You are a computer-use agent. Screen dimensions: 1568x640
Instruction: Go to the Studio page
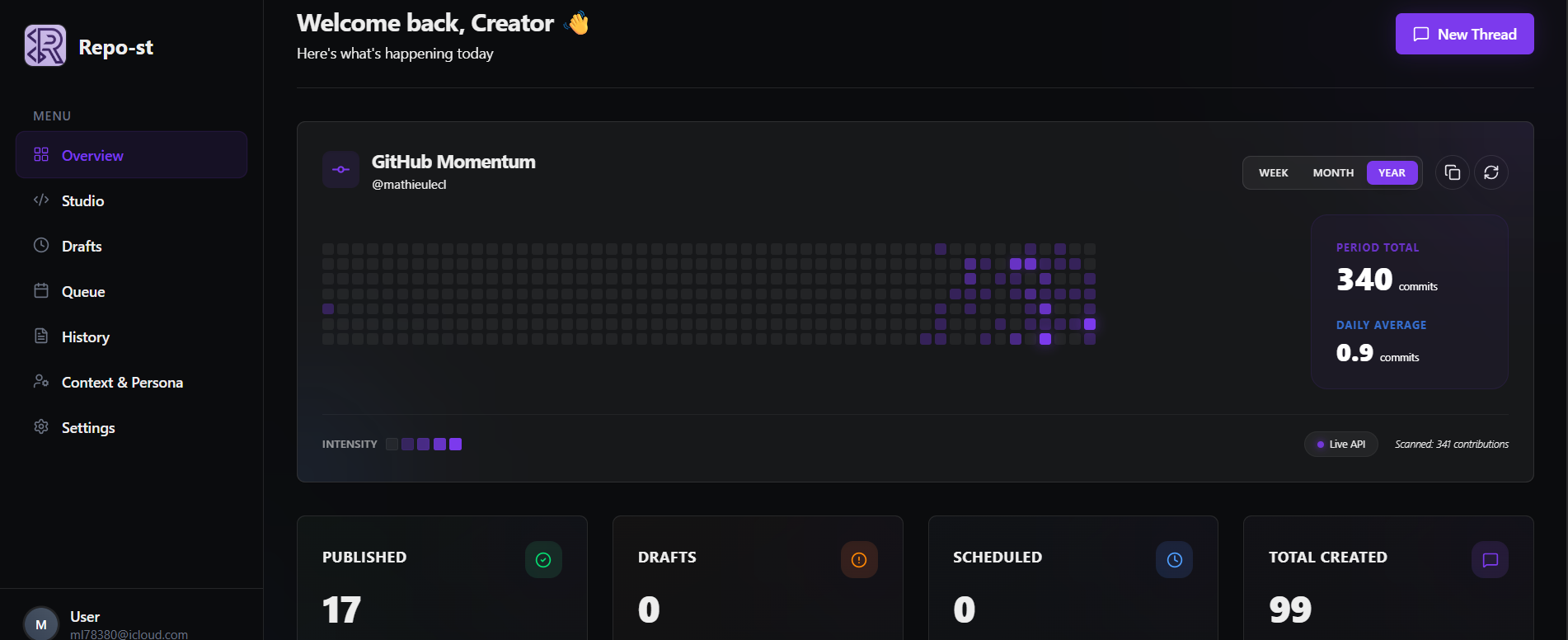82,201
